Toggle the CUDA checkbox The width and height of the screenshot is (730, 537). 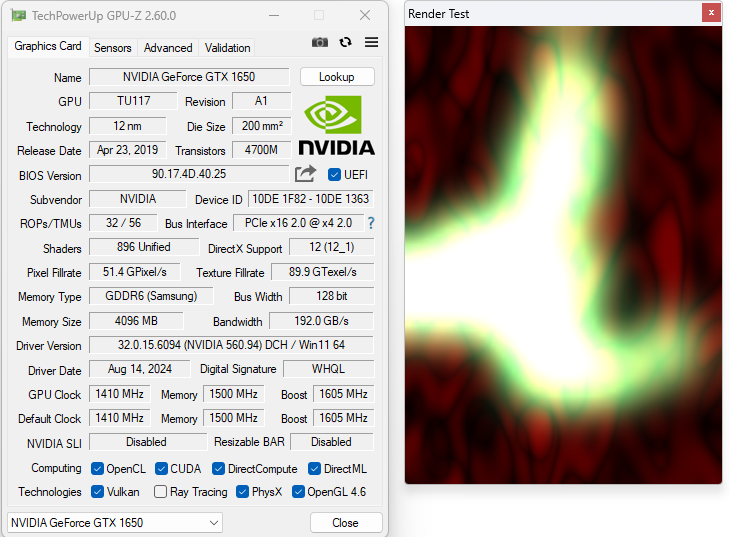161,469
